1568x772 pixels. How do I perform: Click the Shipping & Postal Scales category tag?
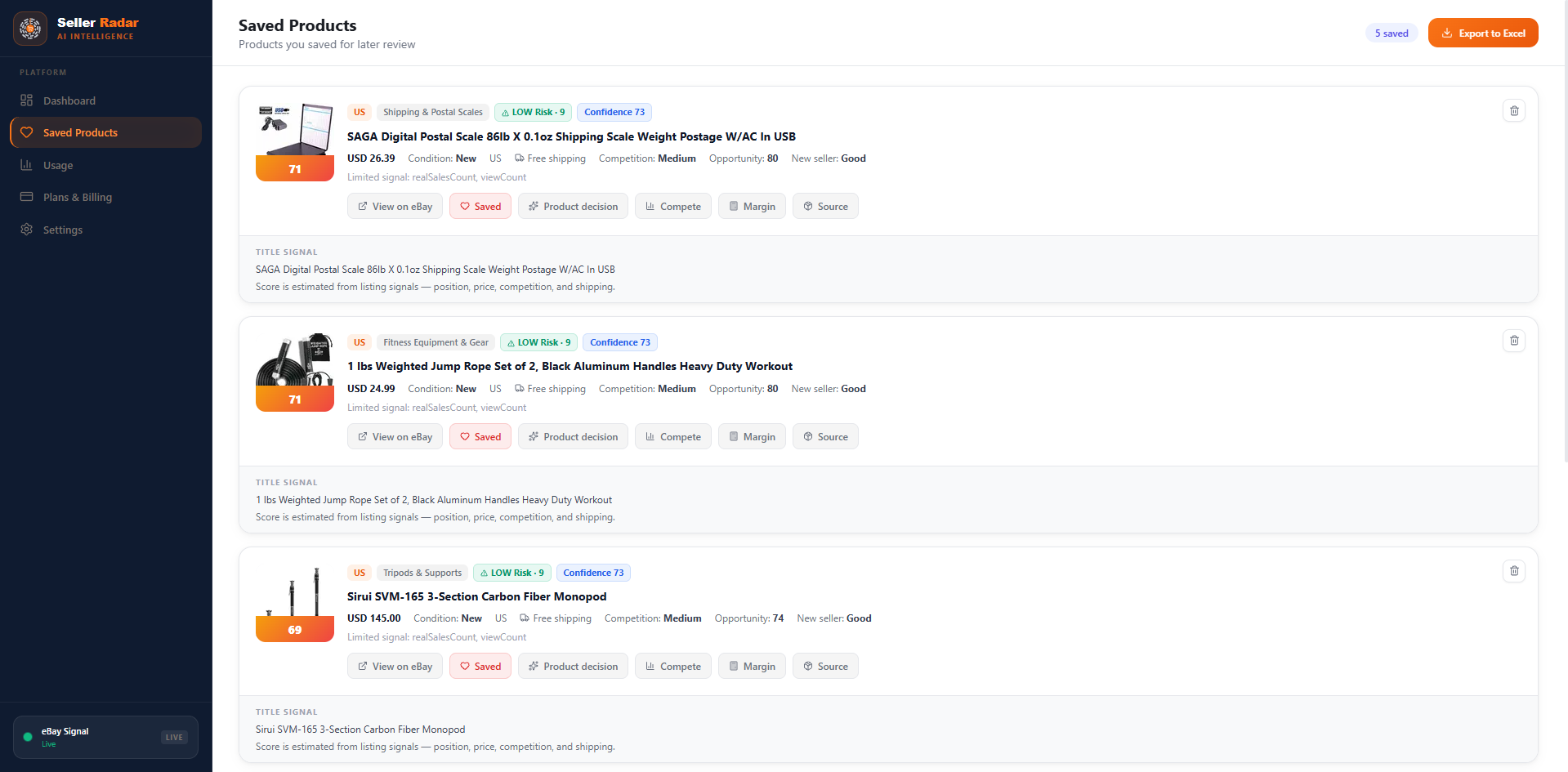point(433,112)
